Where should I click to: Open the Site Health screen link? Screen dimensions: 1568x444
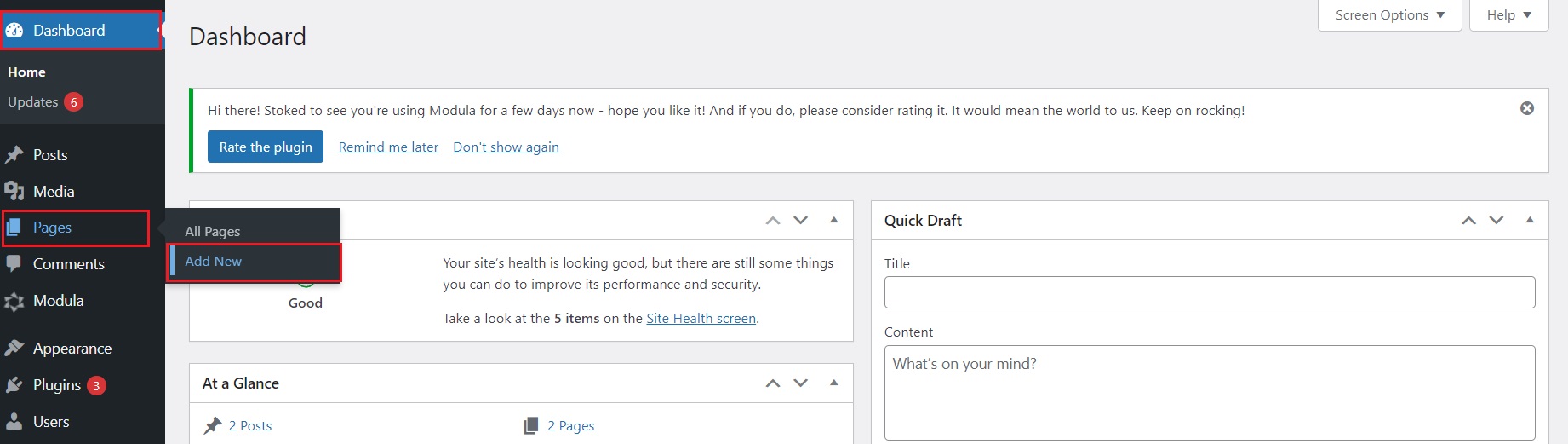[701, 318]
